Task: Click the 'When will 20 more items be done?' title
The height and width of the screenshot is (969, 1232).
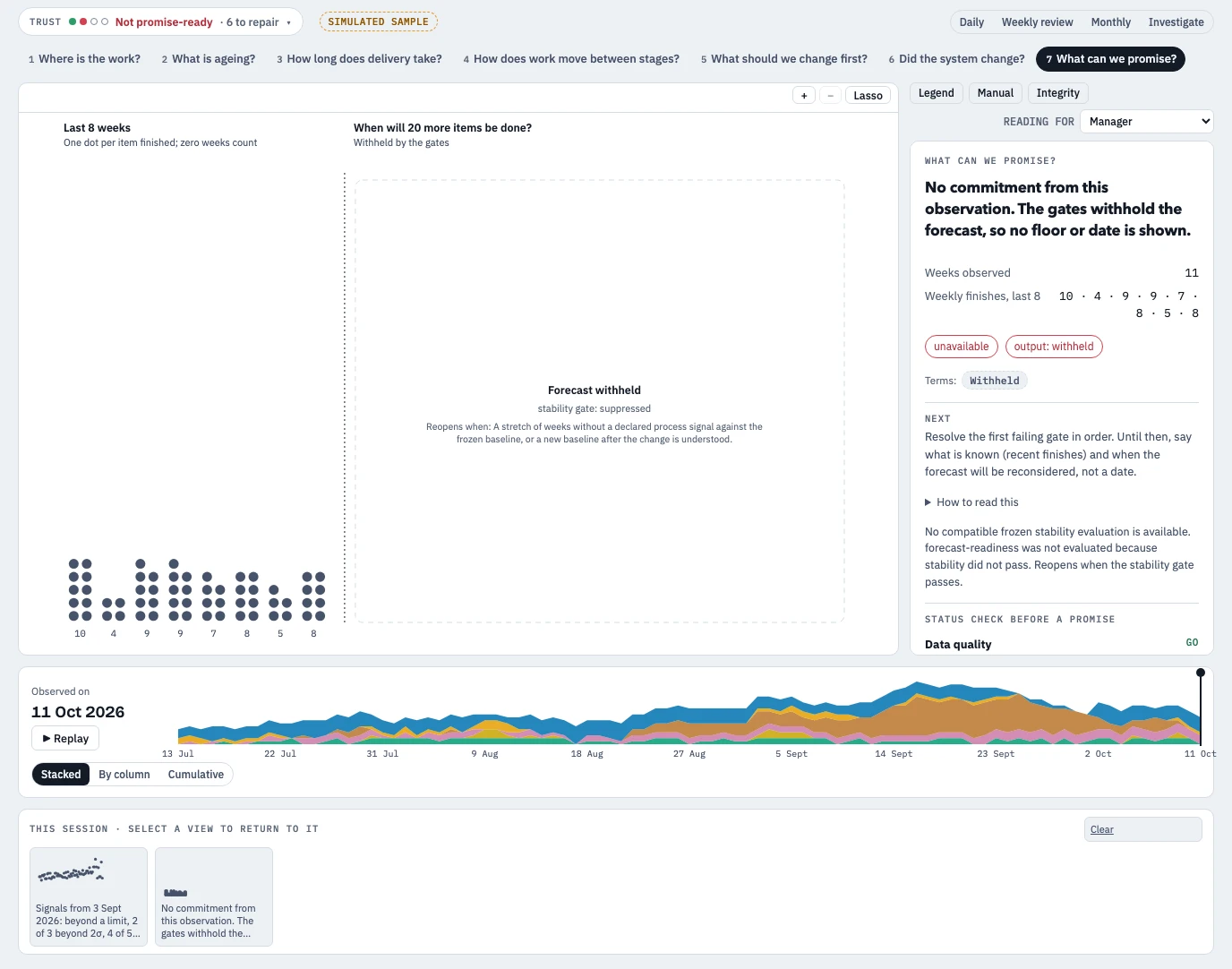Action: [x=442, y=128]
